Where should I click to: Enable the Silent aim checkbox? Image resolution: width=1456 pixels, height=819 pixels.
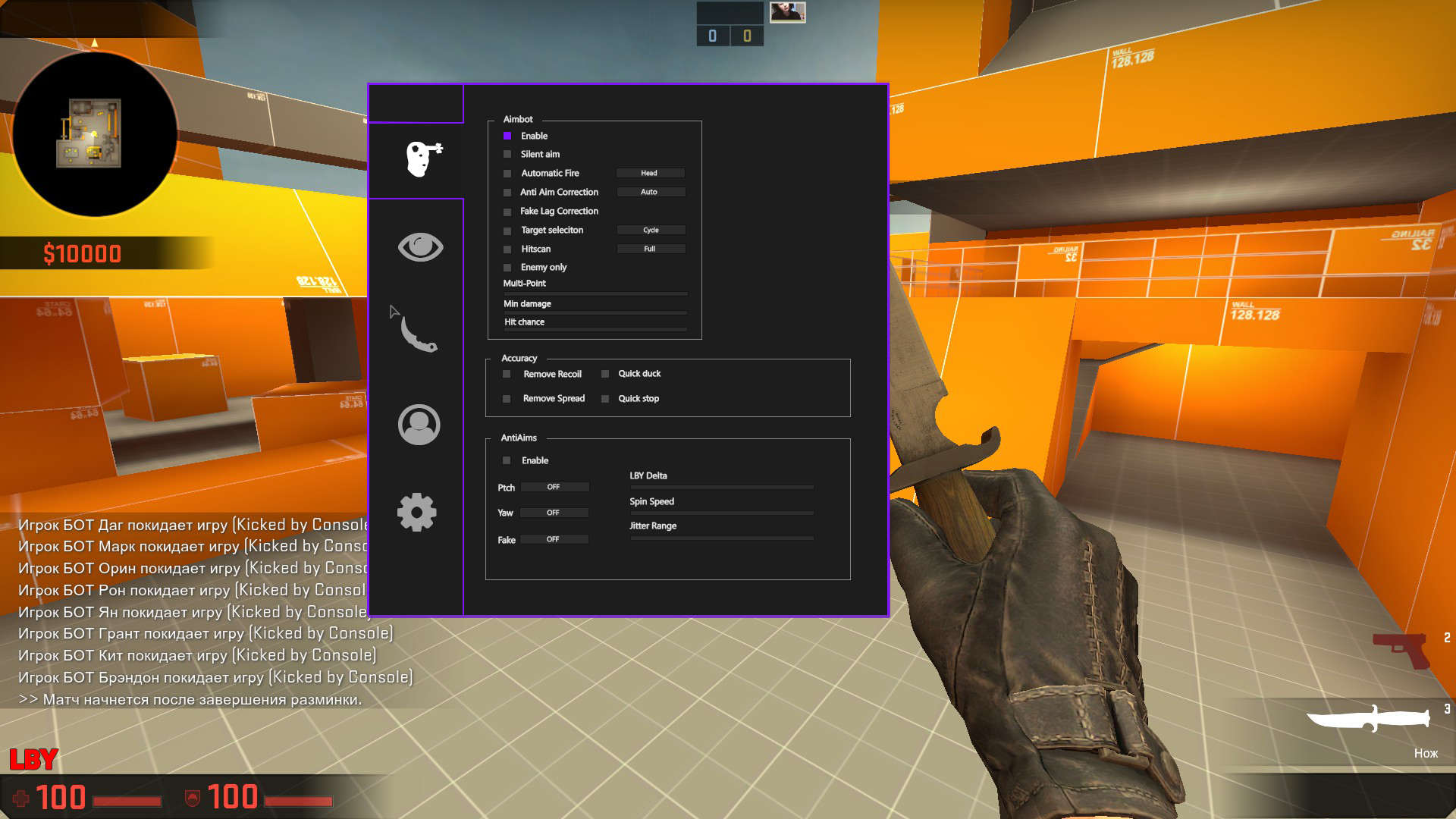coord(507,154)
